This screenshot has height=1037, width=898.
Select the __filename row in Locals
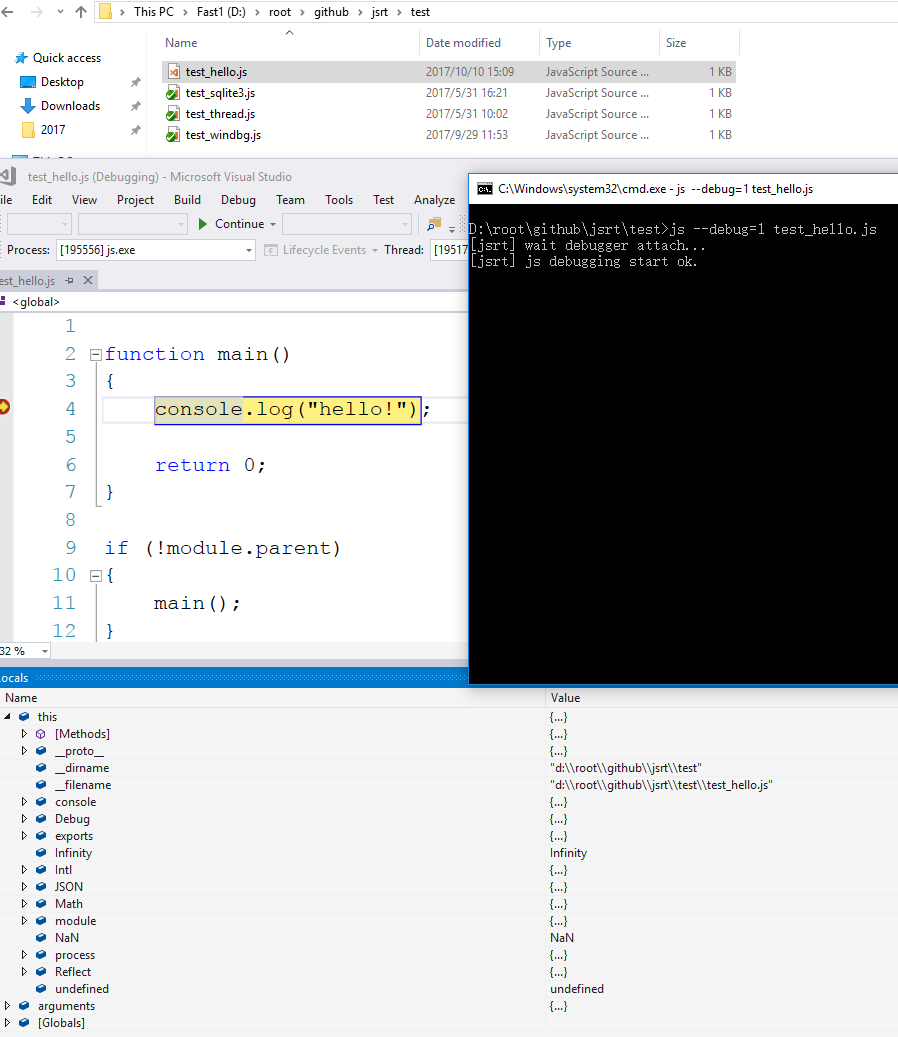point(449,785)
